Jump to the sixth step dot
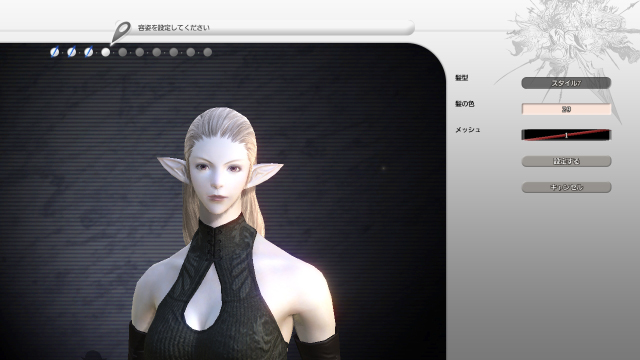640x360 pixels. click(x=140, y=52)
